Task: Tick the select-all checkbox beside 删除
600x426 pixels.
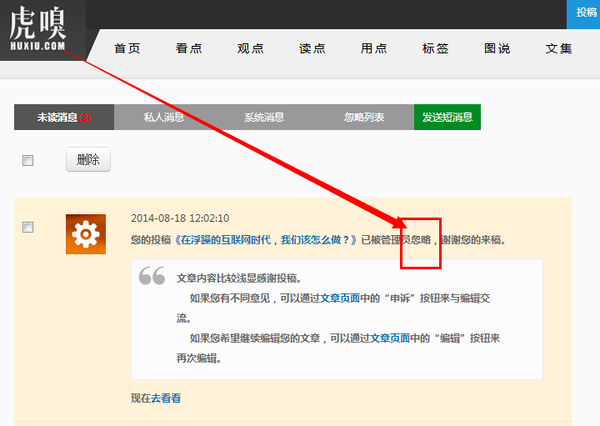Action: point(28,160)
